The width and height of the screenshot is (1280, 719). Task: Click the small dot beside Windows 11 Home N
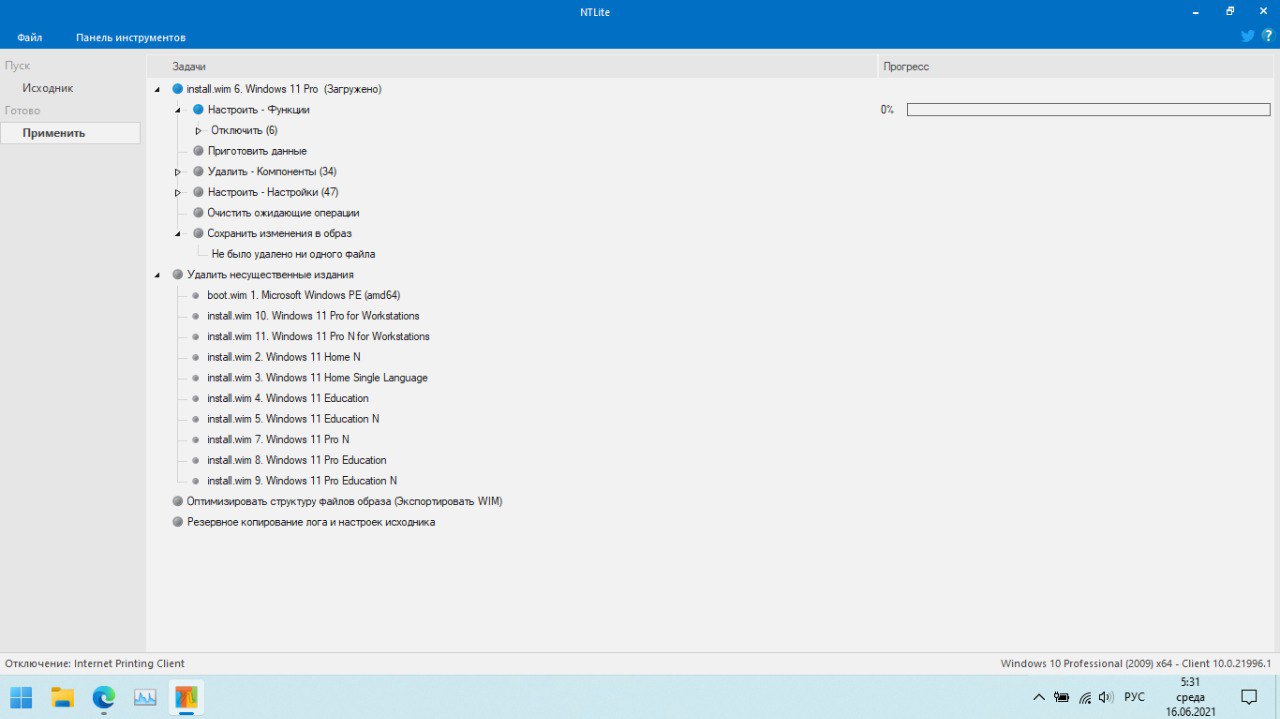pos(196,357)
